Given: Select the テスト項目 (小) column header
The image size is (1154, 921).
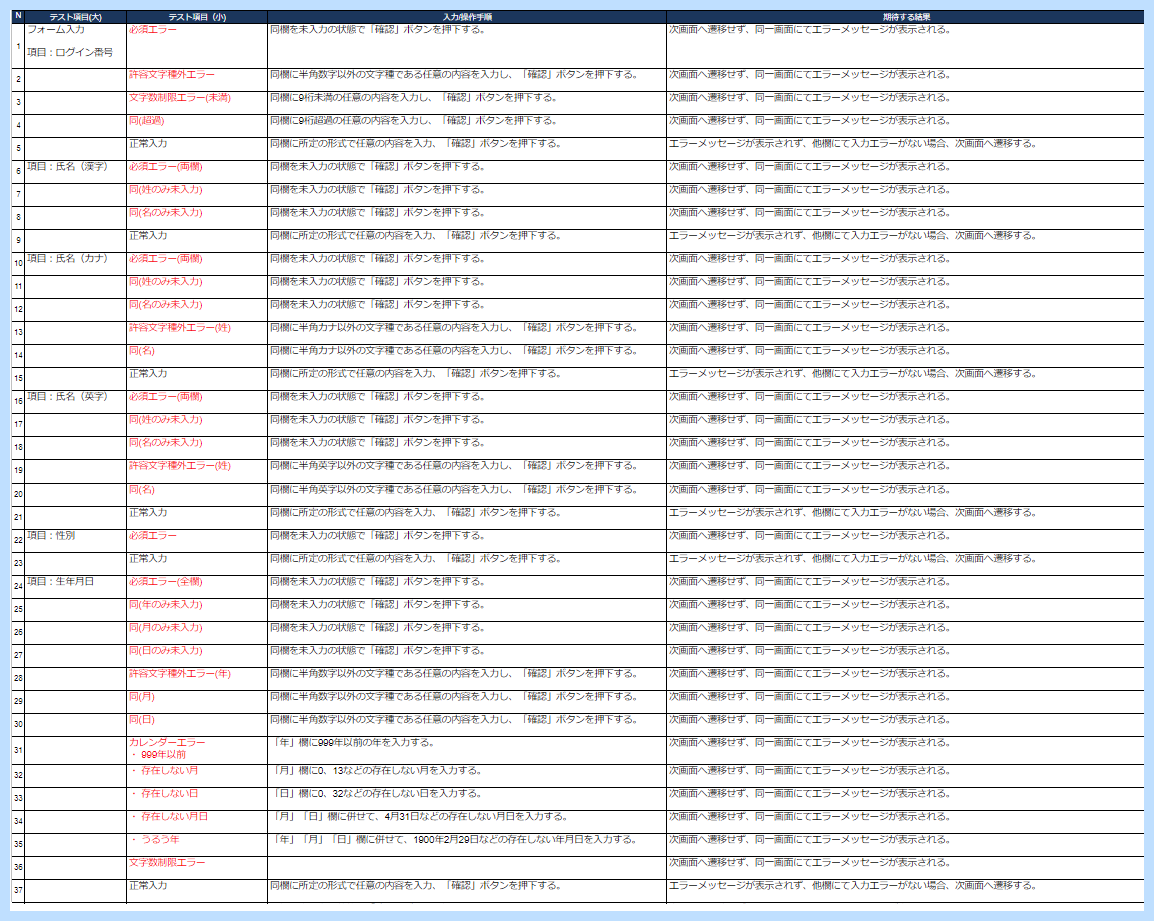Looking at the screenshot, I should point(196,17).
